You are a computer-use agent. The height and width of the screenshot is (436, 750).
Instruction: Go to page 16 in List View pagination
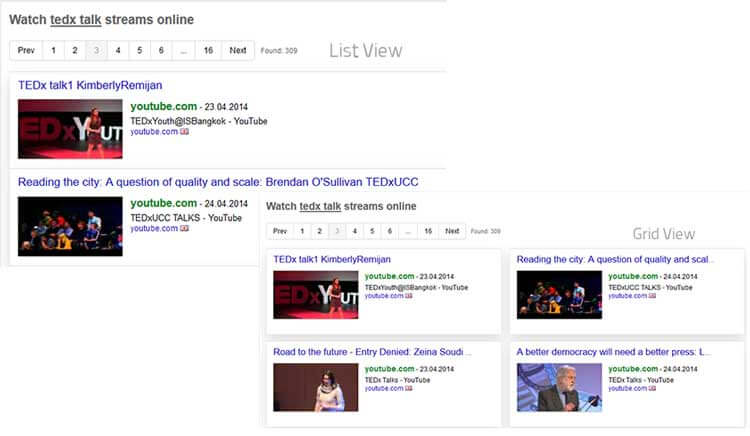pos(208,50)
